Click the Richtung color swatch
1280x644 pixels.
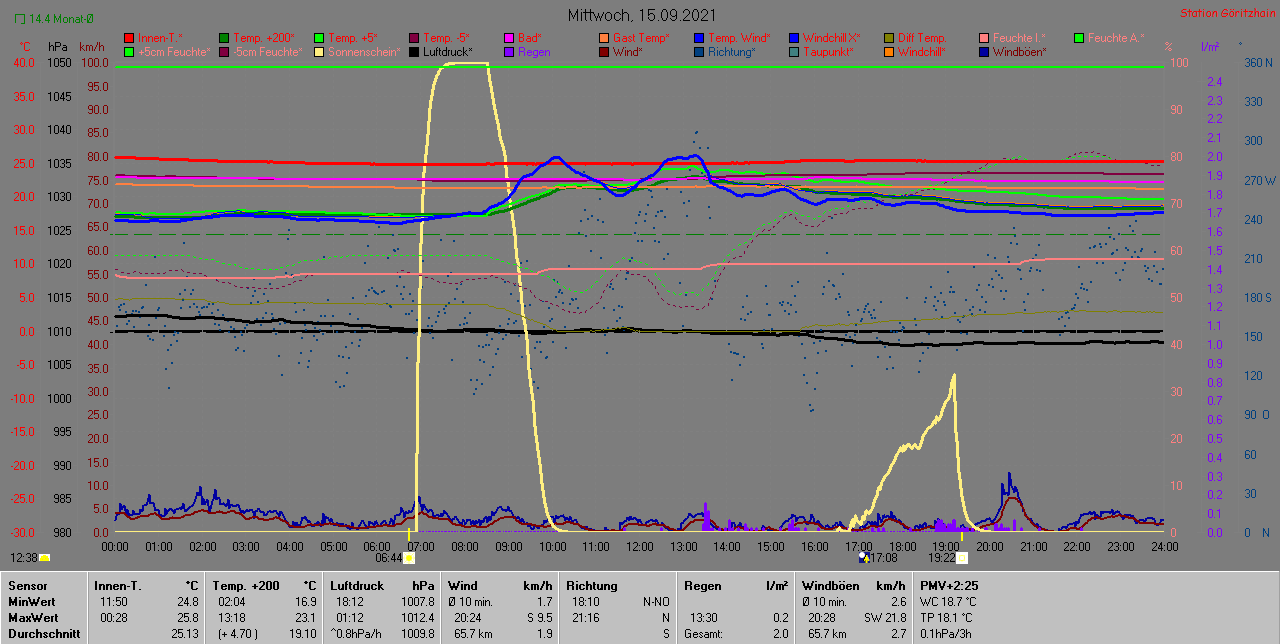click(699, 51)
